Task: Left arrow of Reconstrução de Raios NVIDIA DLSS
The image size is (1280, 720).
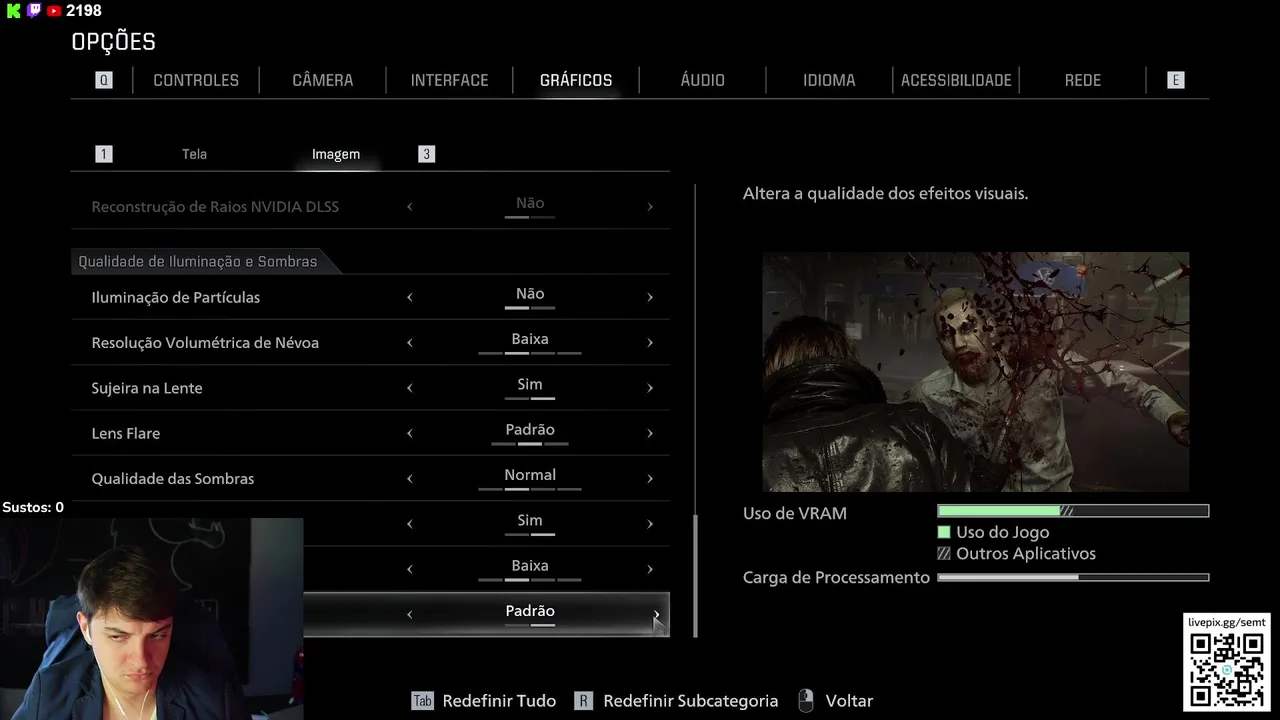Action: (x=410, y=207)
